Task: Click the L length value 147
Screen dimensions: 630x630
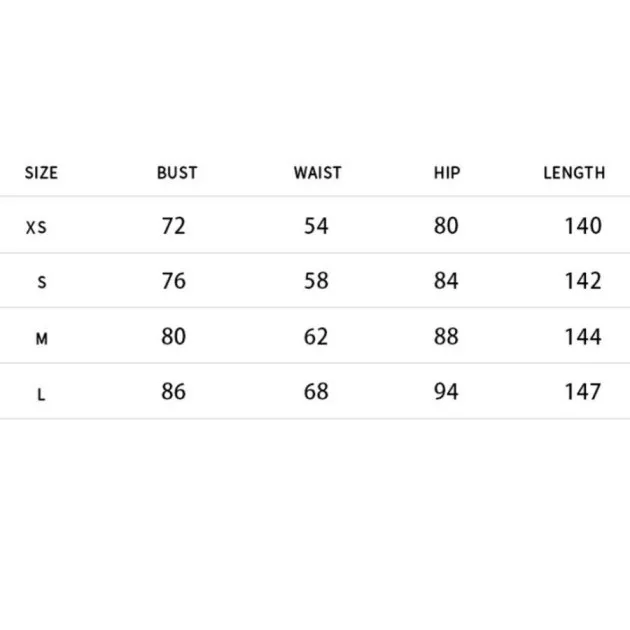Action: tap(583, 391)
